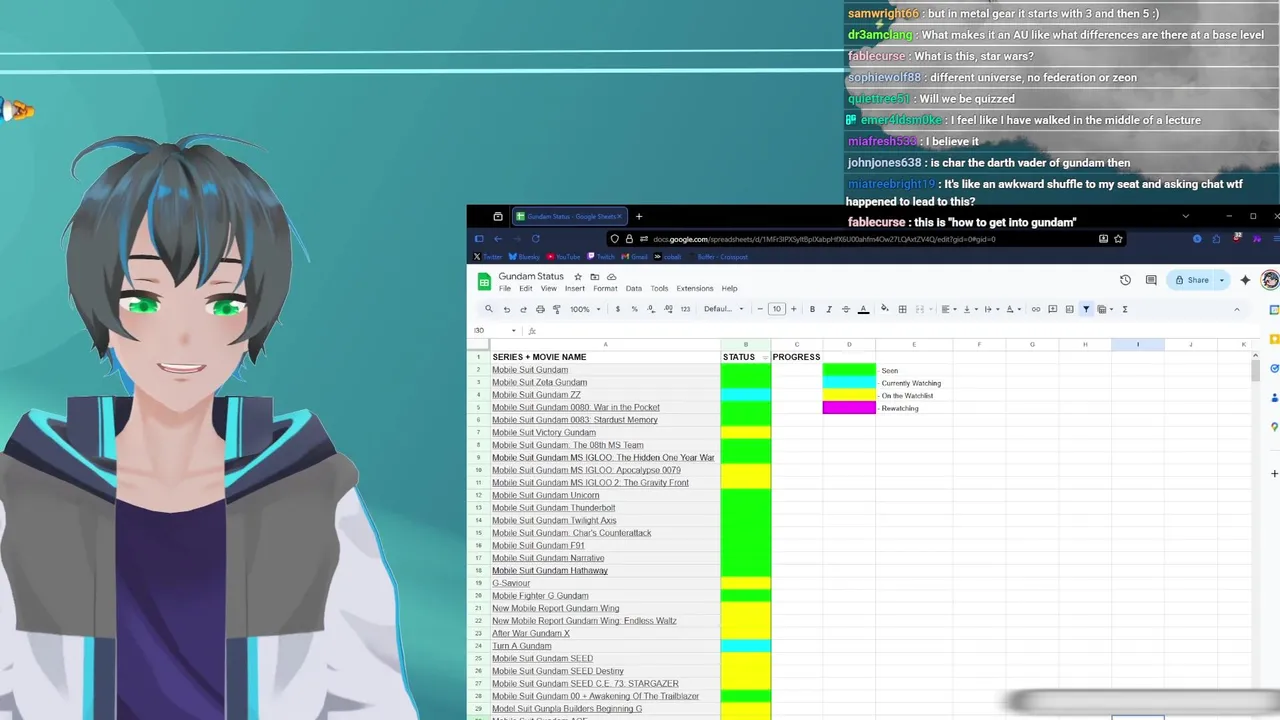Toggle the filter on the sheet

point(1086,309)
